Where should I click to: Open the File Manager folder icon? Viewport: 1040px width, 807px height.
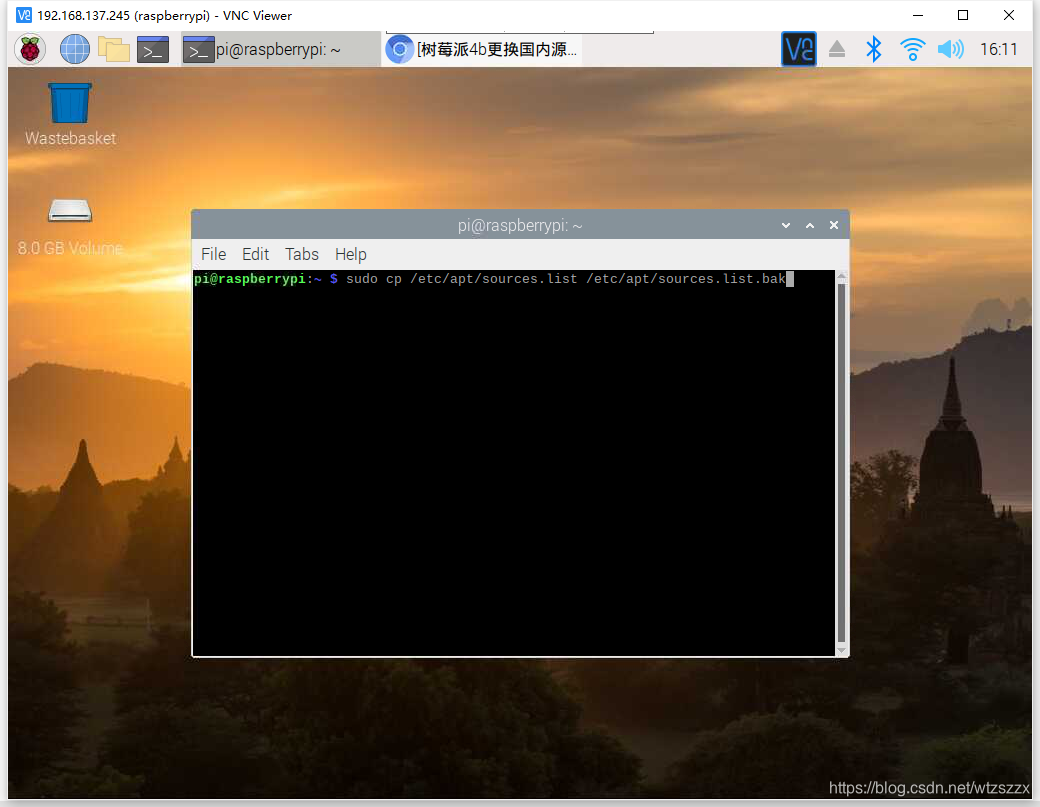(113, 49)
